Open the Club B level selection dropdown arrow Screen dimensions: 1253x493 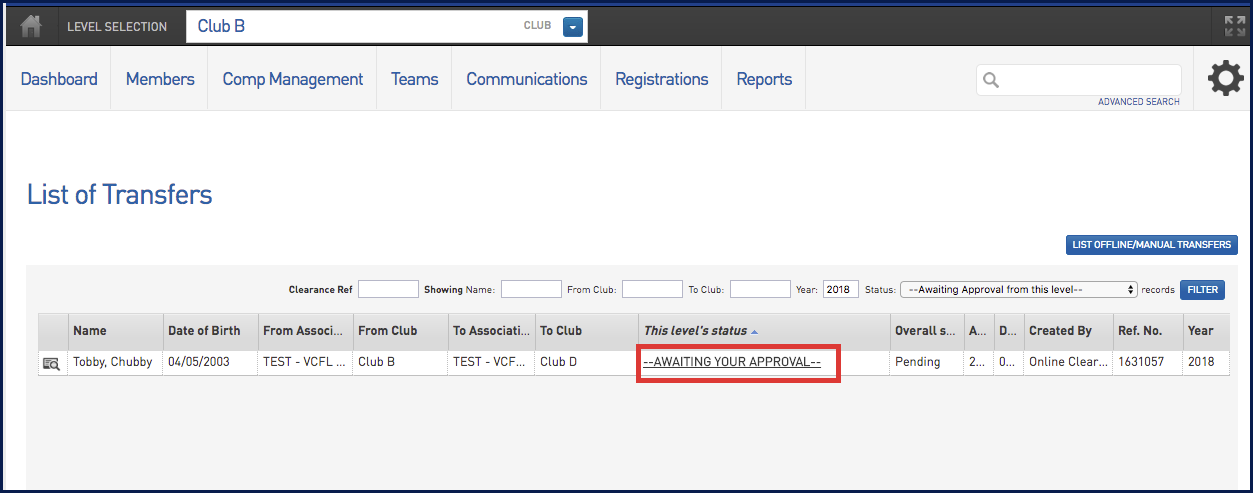click(x=572, y=27)
